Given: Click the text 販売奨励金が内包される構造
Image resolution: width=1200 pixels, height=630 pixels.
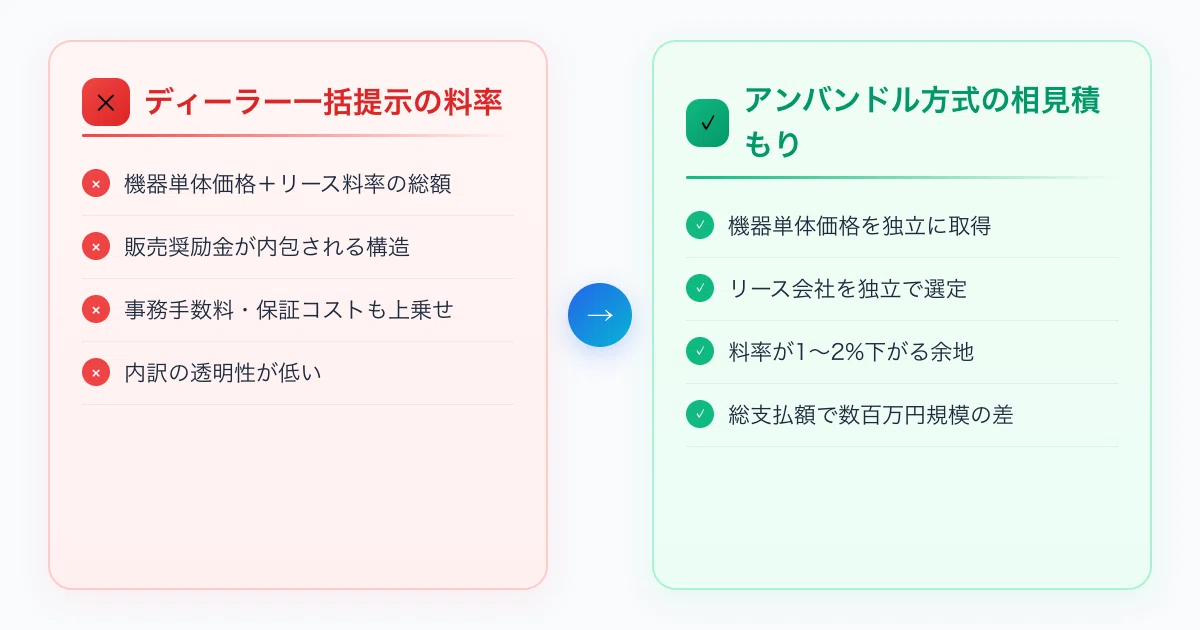Looking at the screenshot, I should (267, 247).
